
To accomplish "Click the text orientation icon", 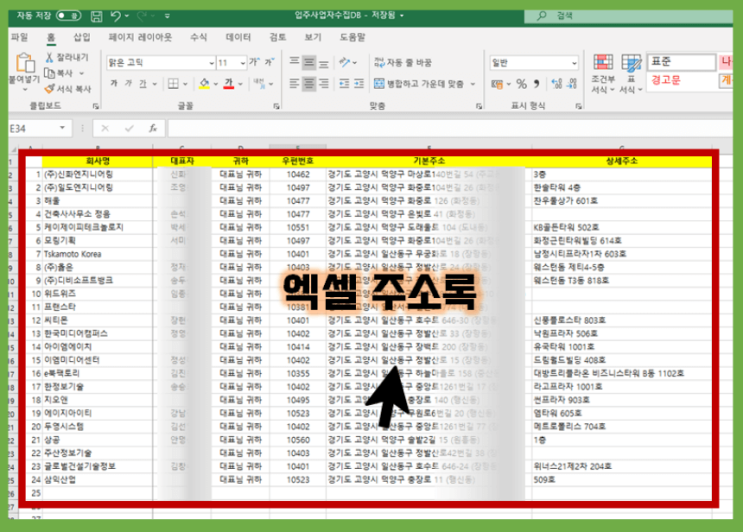I will pyautogui.click(x=344, y=62).
